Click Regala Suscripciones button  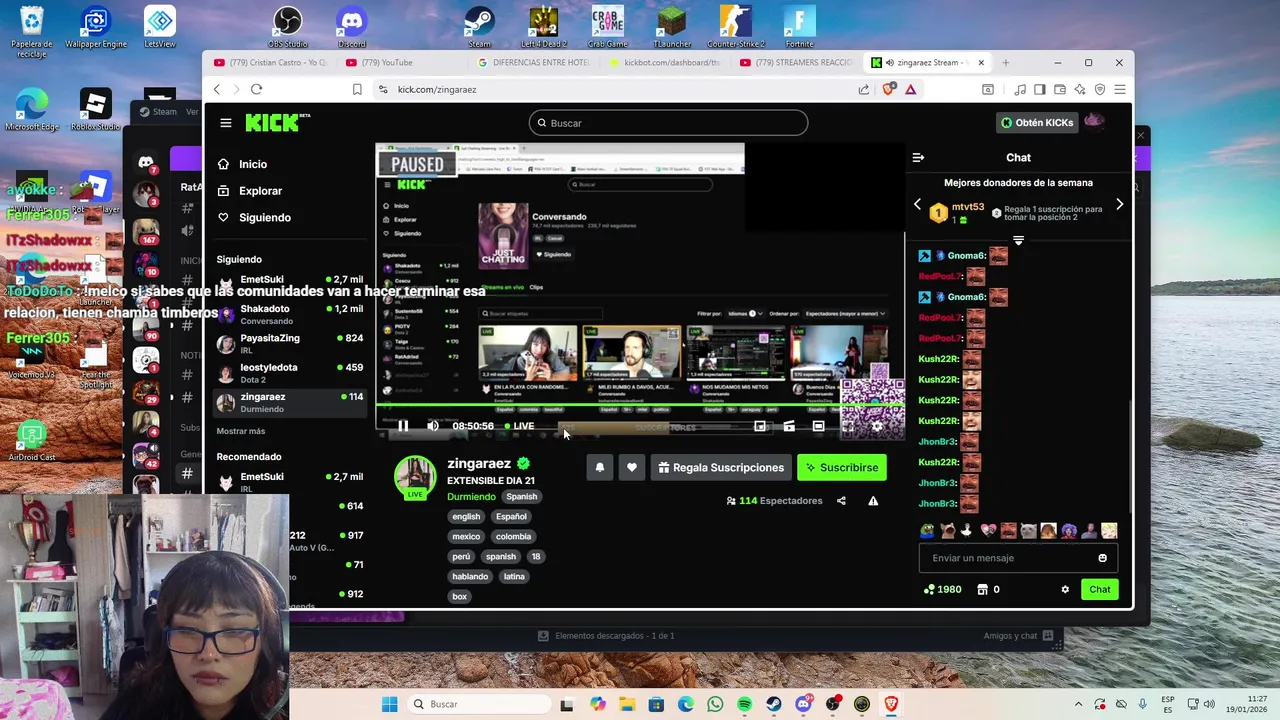pos(721,467)
